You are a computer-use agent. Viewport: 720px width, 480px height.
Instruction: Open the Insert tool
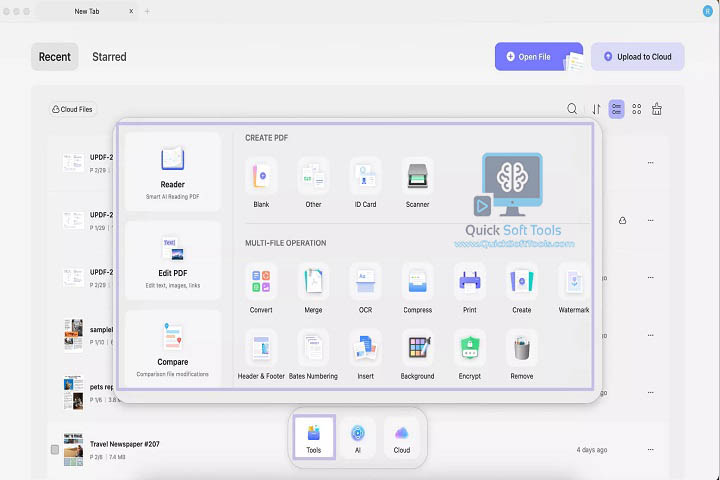pos(365,355)
